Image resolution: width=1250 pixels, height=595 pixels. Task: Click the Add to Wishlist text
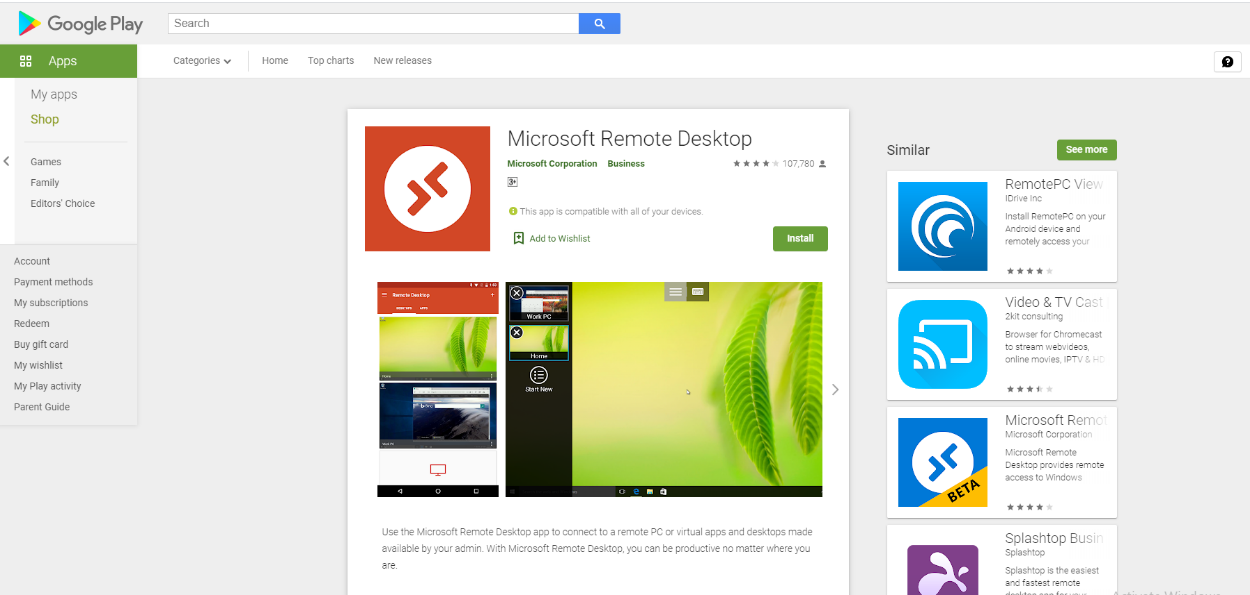click(x=560, y=239)
